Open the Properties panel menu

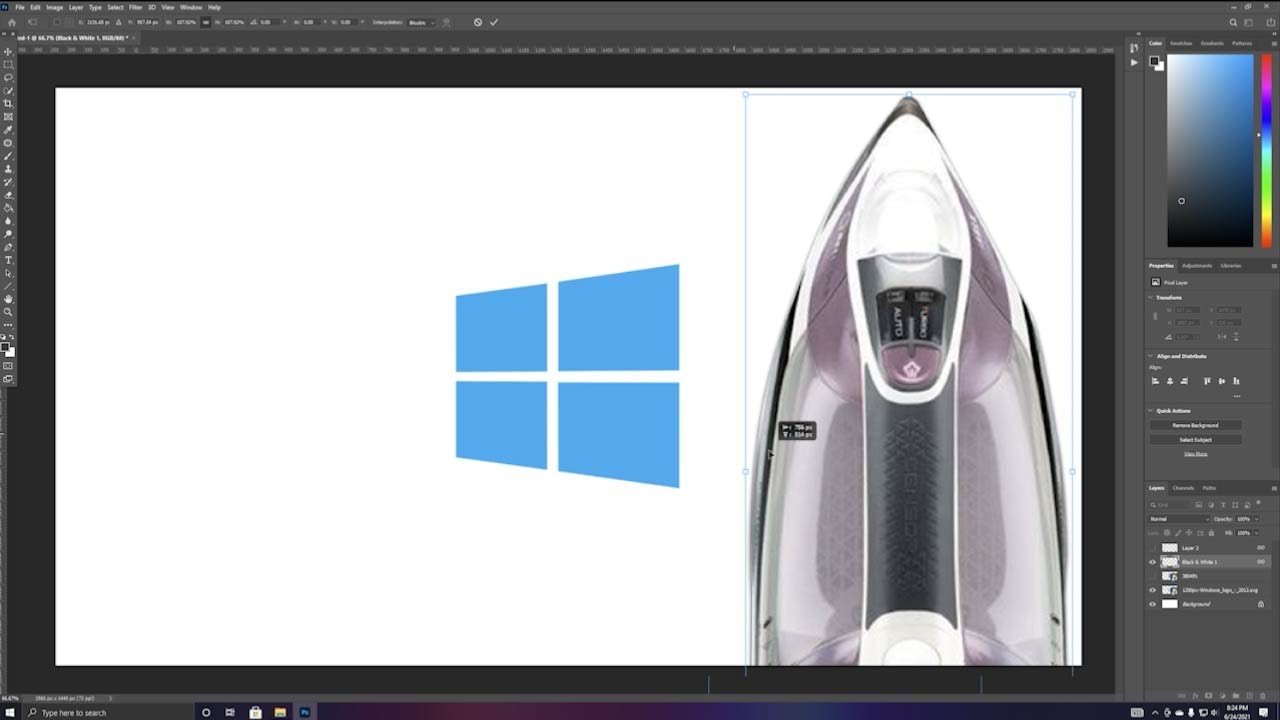1274,266
